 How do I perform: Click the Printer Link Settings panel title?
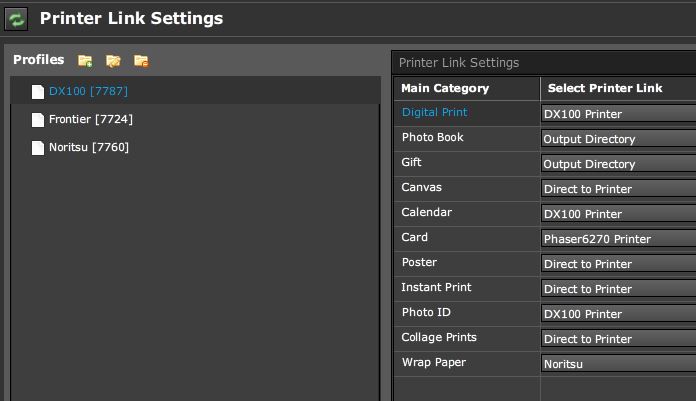459,63
